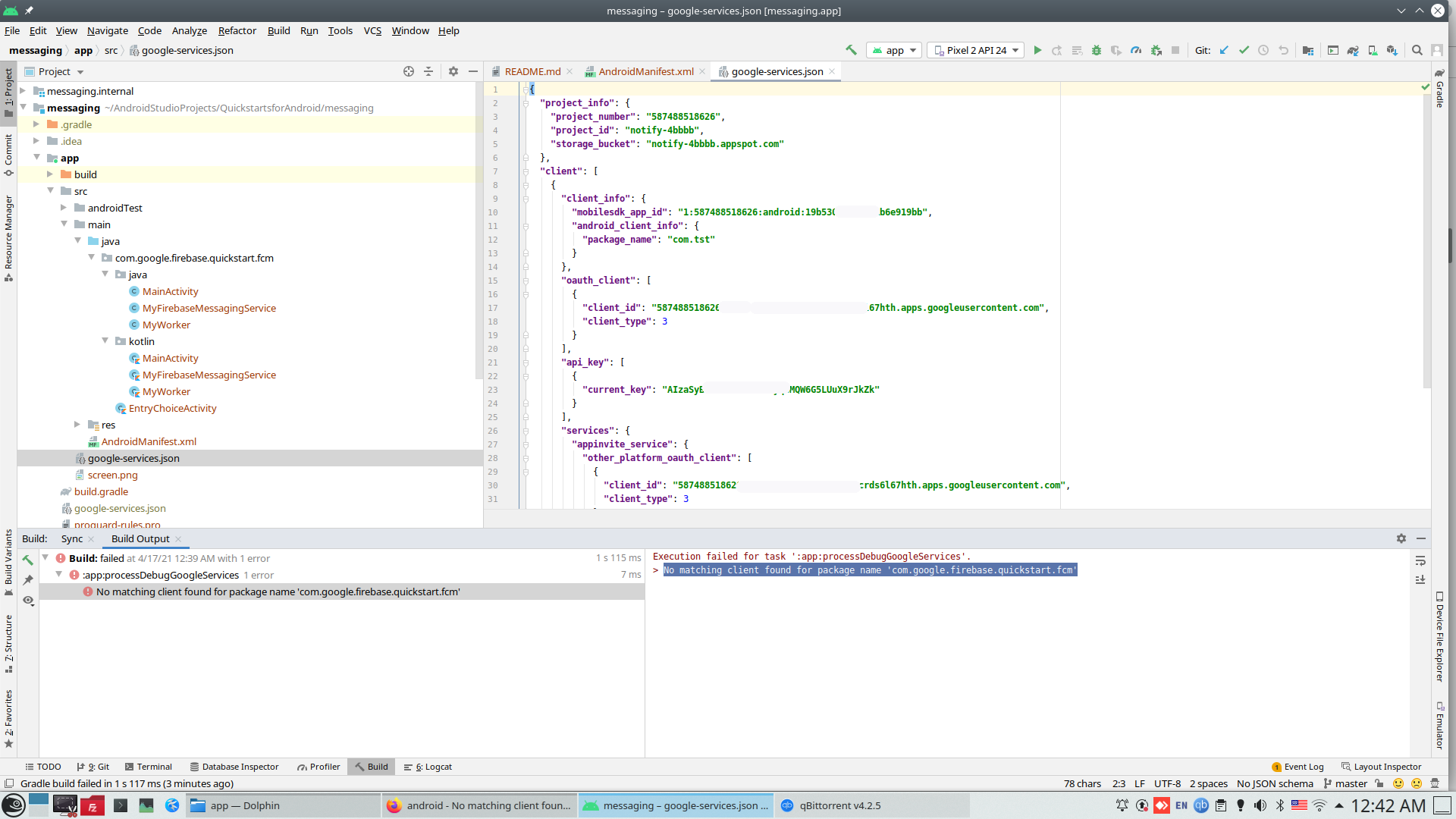Open the Search Everywhere magnifier
This screenshot has height=819, width=1456.
tap(1417, 50)
